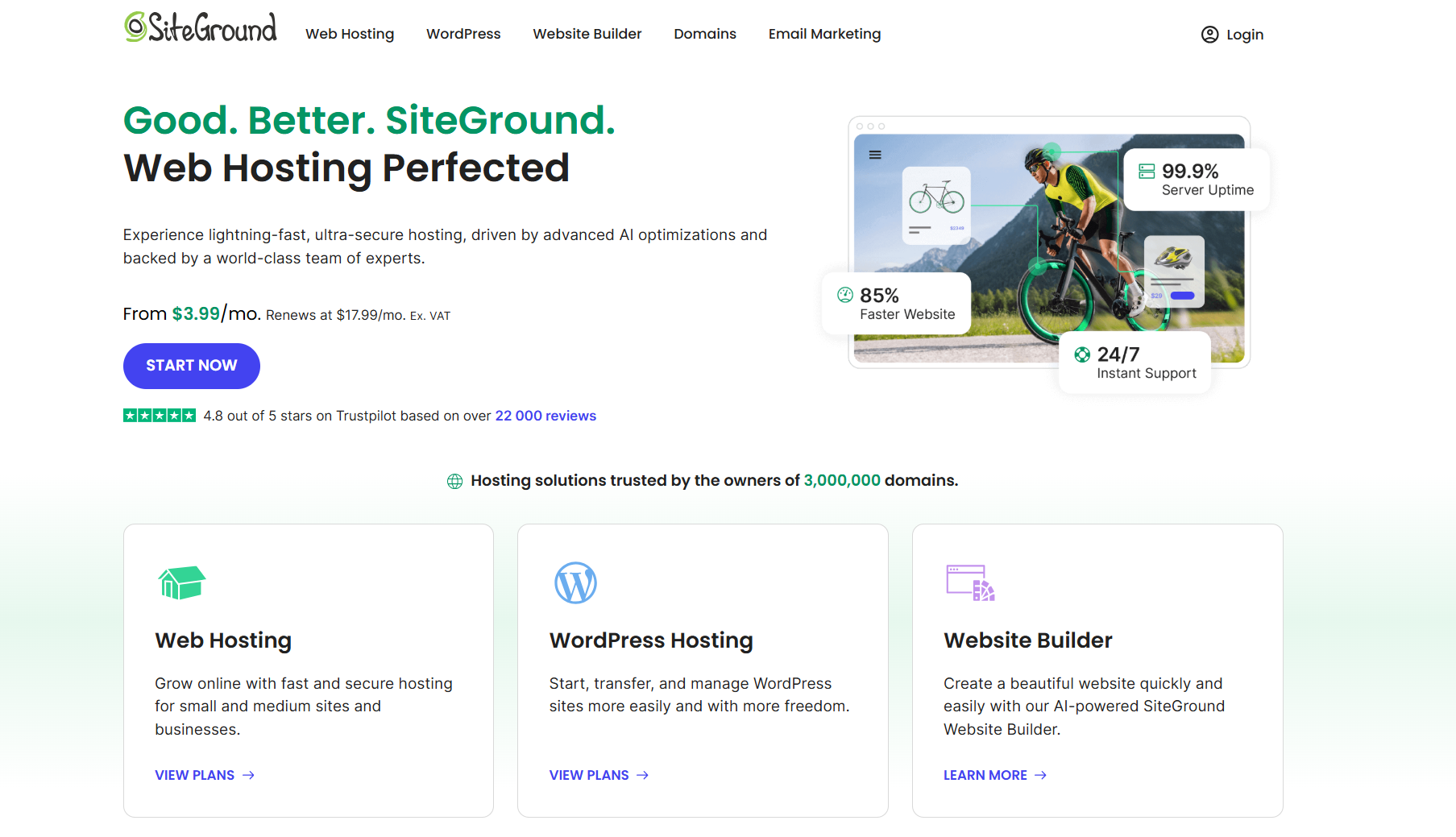The height and width of the screenshot is (837, 1456).
Task: Click VIEW PLANS under Web Hosting
Action: [x=204, y=775]
